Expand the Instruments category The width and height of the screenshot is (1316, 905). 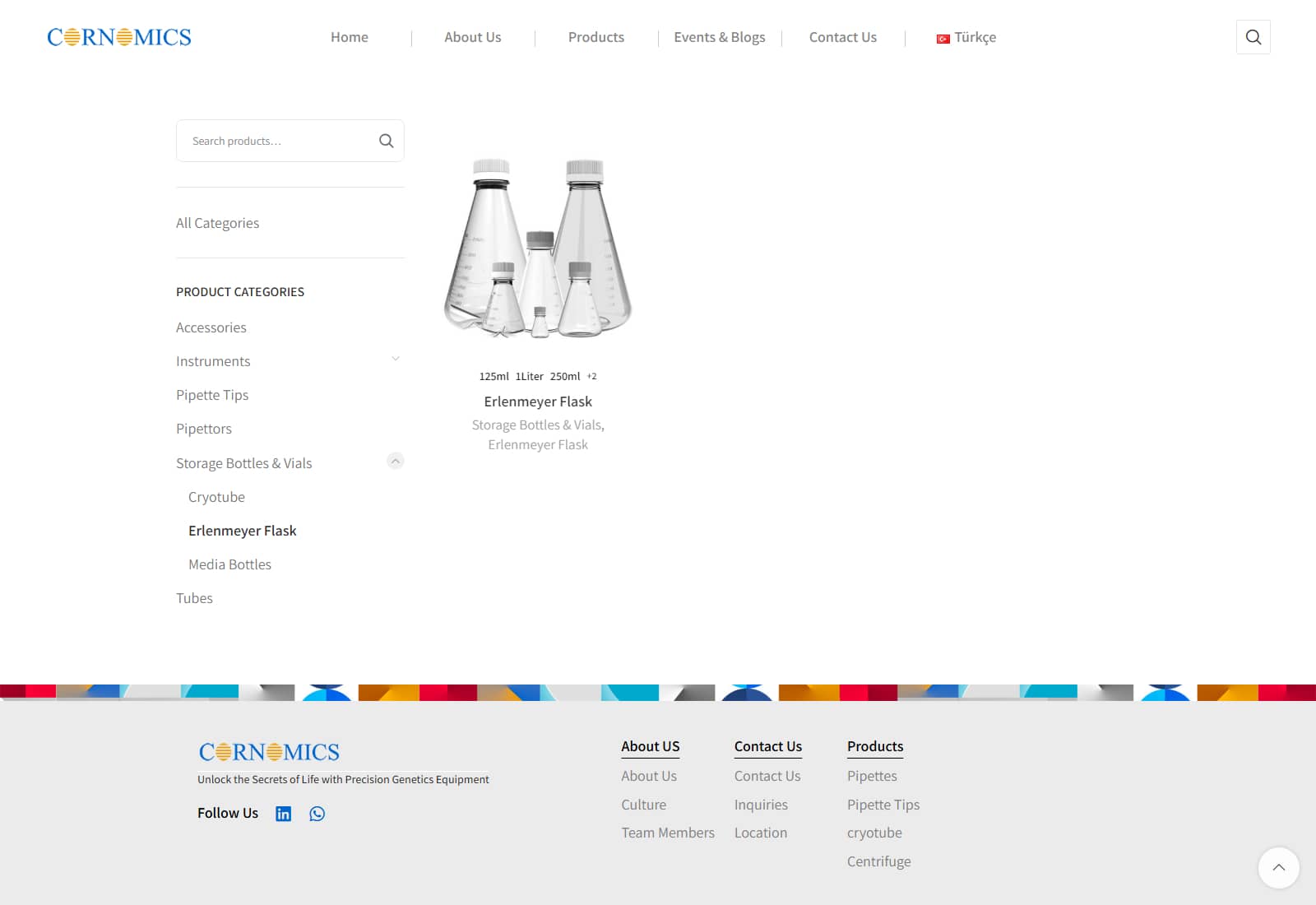[396, 360]
